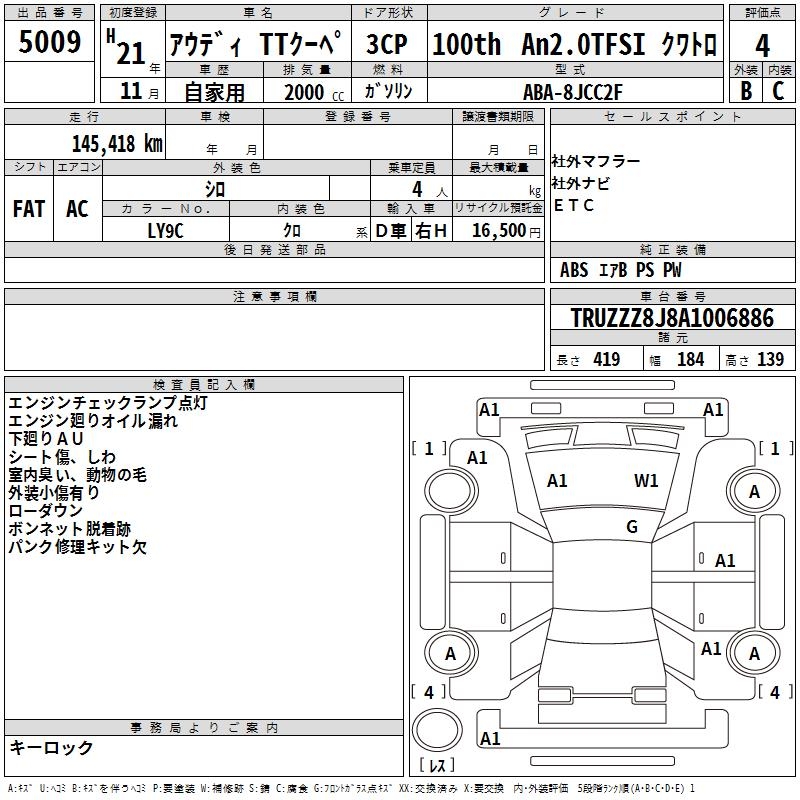Image resolution: width=800 pixels, height=800 pixels.
Task: Click the length value 419
Action: coord(606,359)
